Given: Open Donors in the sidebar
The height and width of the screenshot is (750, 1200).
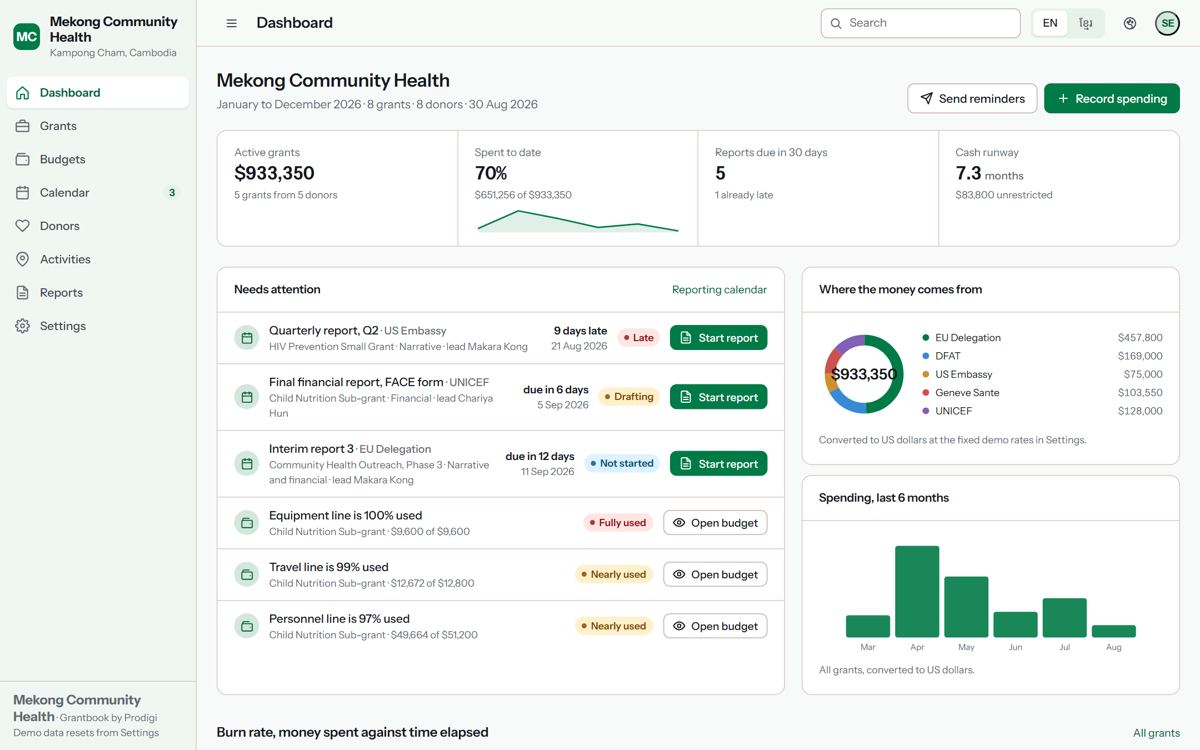Looking at the screenshot, I should pyautogui.click(x=98, y=226).
